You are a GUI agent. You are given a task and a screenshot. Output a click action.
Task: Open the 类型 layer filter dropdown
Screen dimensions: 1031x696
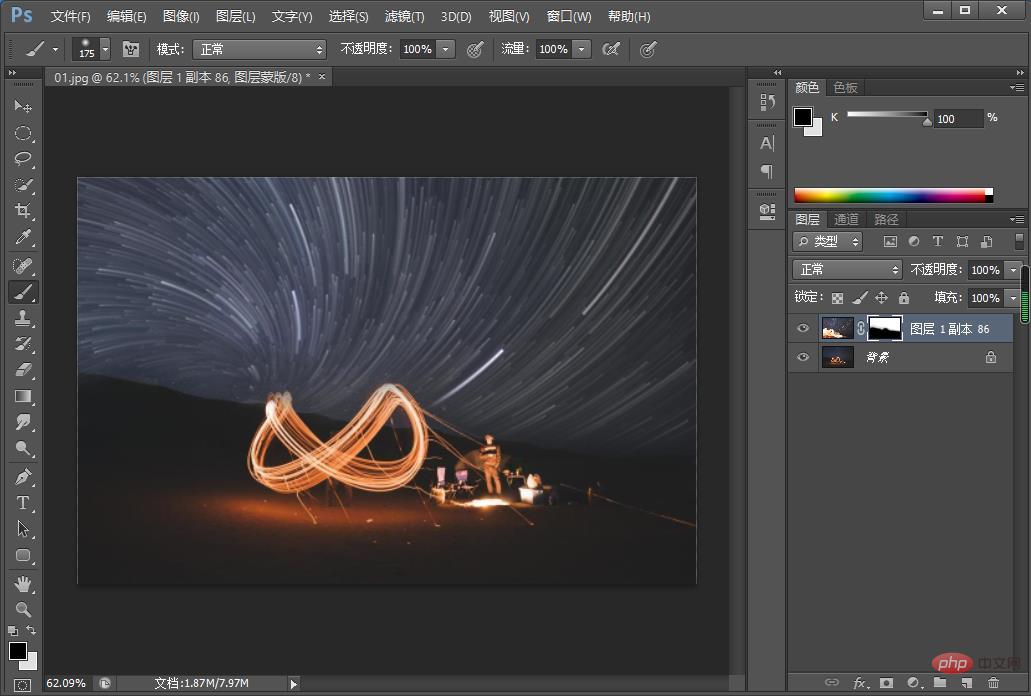click(828, 241)
